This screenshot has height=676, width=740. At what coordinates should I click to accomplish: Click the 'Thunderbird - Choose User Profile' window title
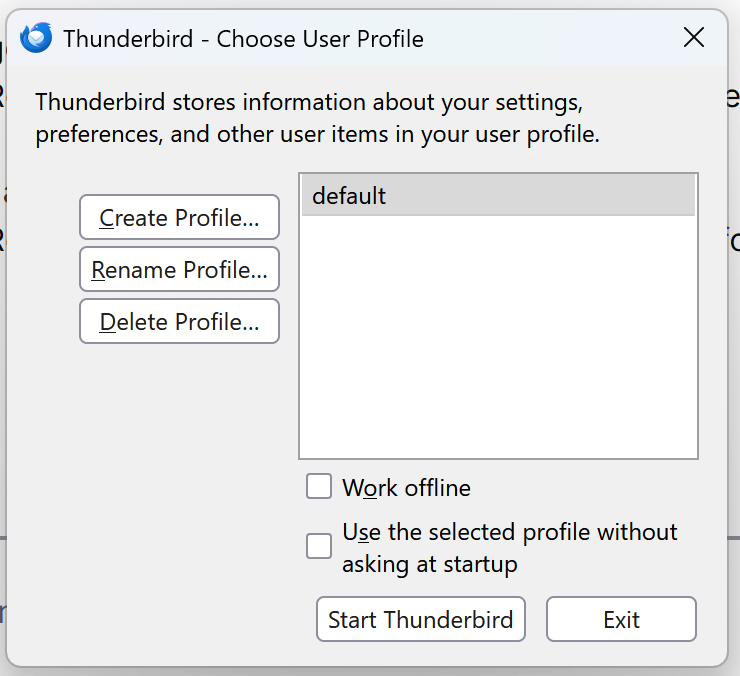point(243,39)
